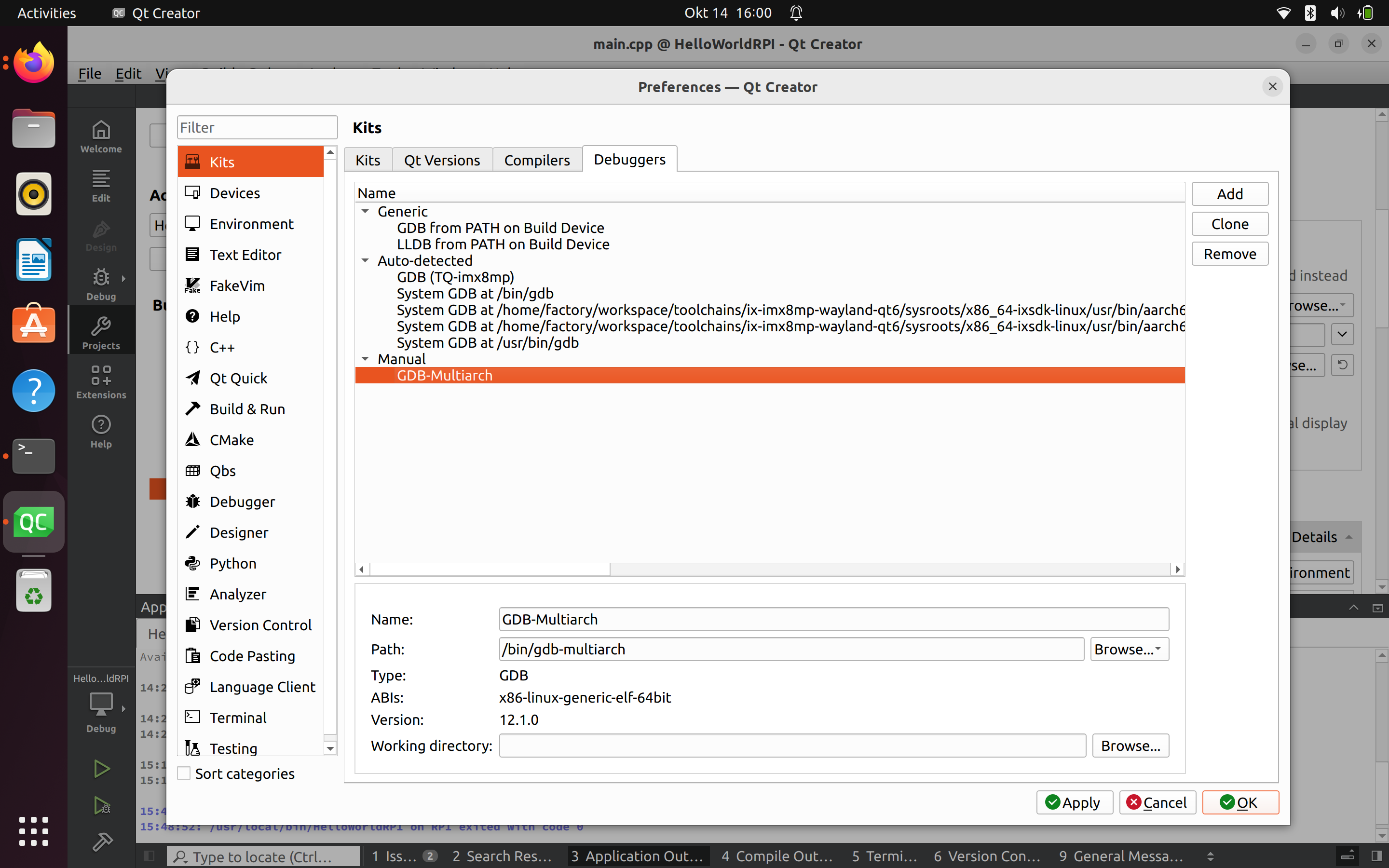Clone the selected debugger
Viewport: 1389px width, 868px height.
[1229, 224]
